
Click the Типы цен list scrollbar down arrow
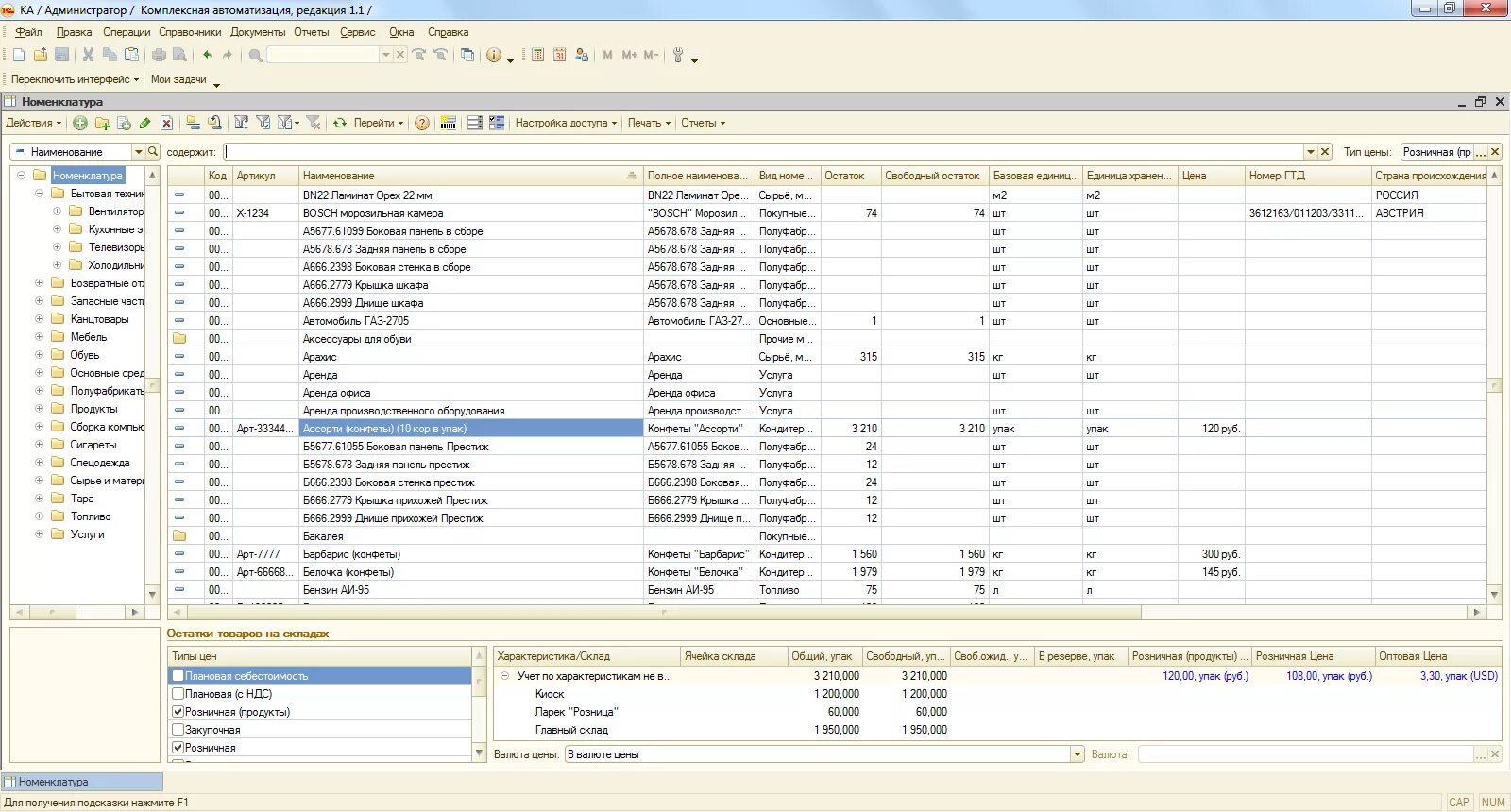[479, 753]
